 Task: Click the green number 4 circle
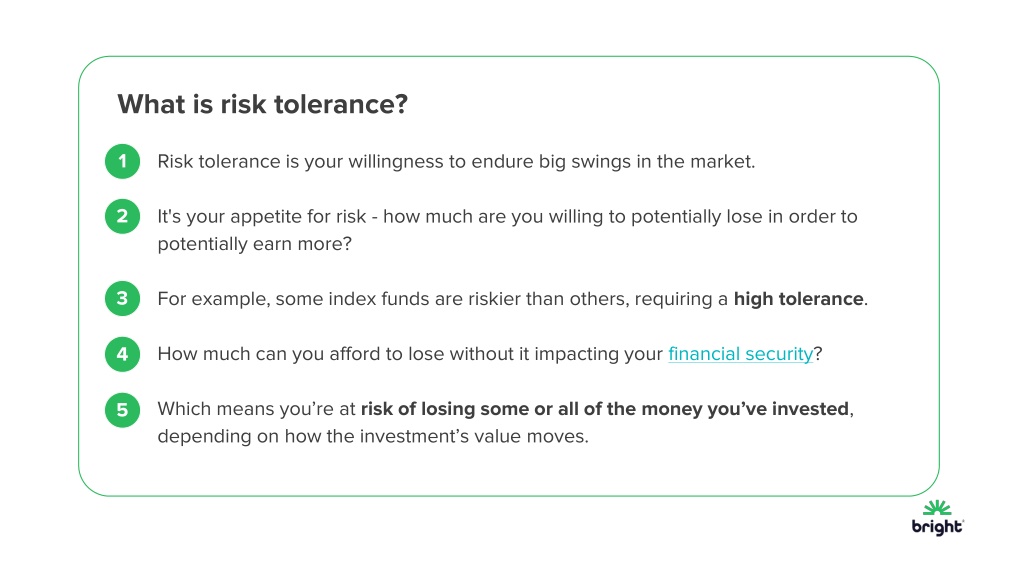coord(122,354)
